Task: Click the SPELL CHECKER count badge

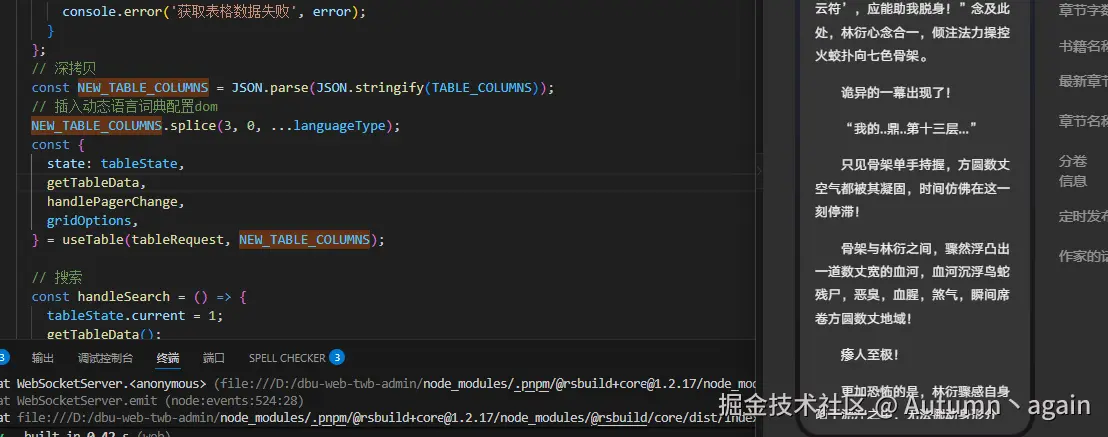Action: 337,358
